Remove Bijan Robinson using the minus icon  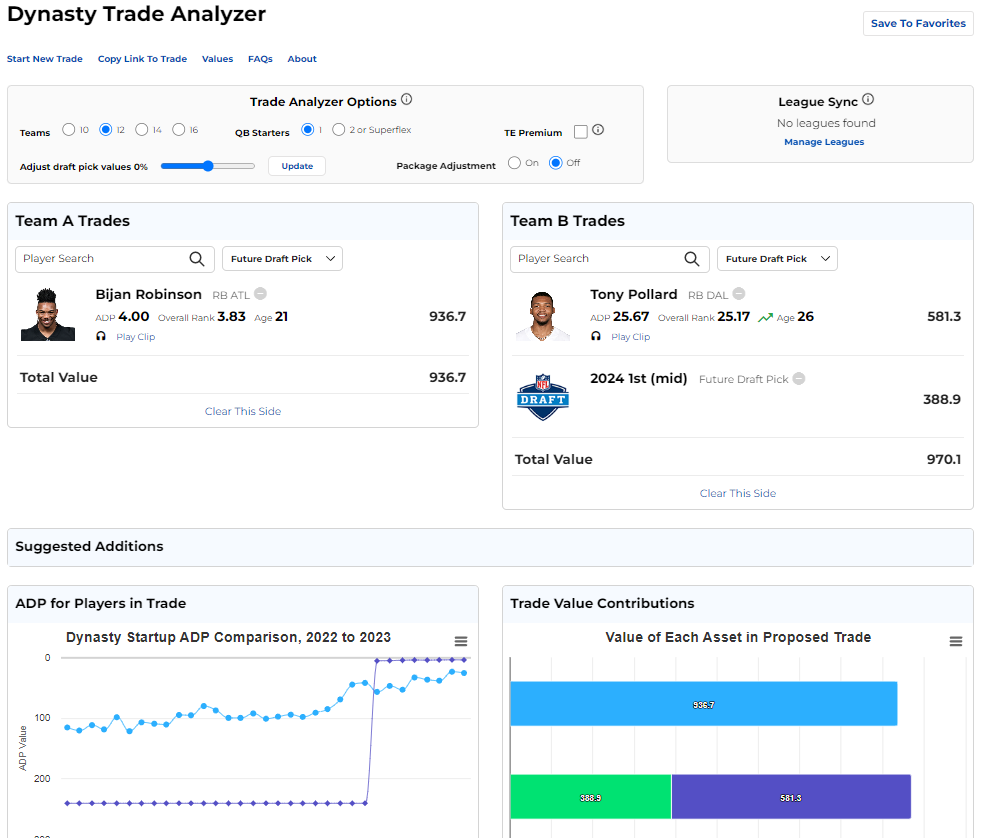(x=260, y=294)
